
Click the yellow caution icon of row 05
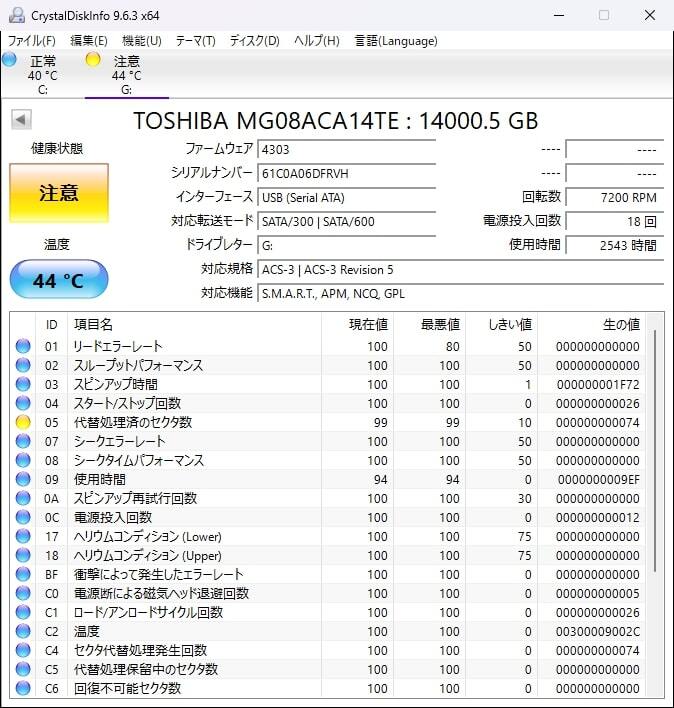tap(23, 422)
